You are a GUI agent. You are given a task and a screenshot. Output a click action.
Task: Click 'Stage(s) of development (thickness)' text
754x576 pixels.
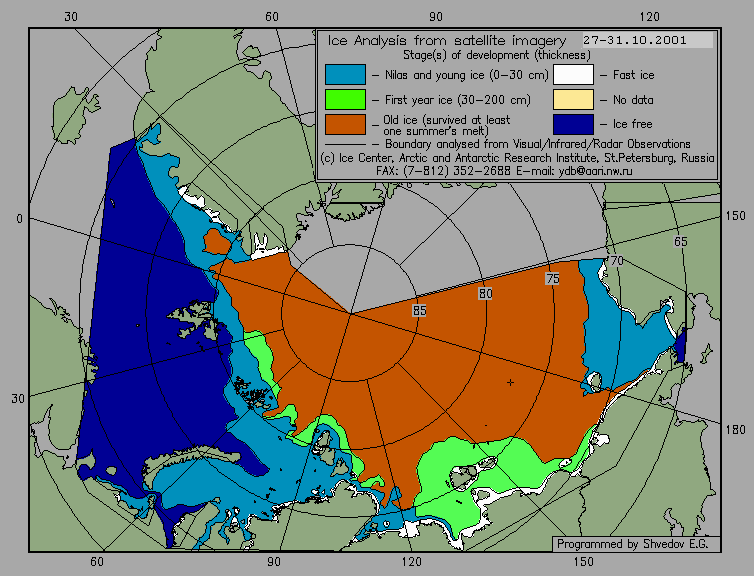coord(497,55)
